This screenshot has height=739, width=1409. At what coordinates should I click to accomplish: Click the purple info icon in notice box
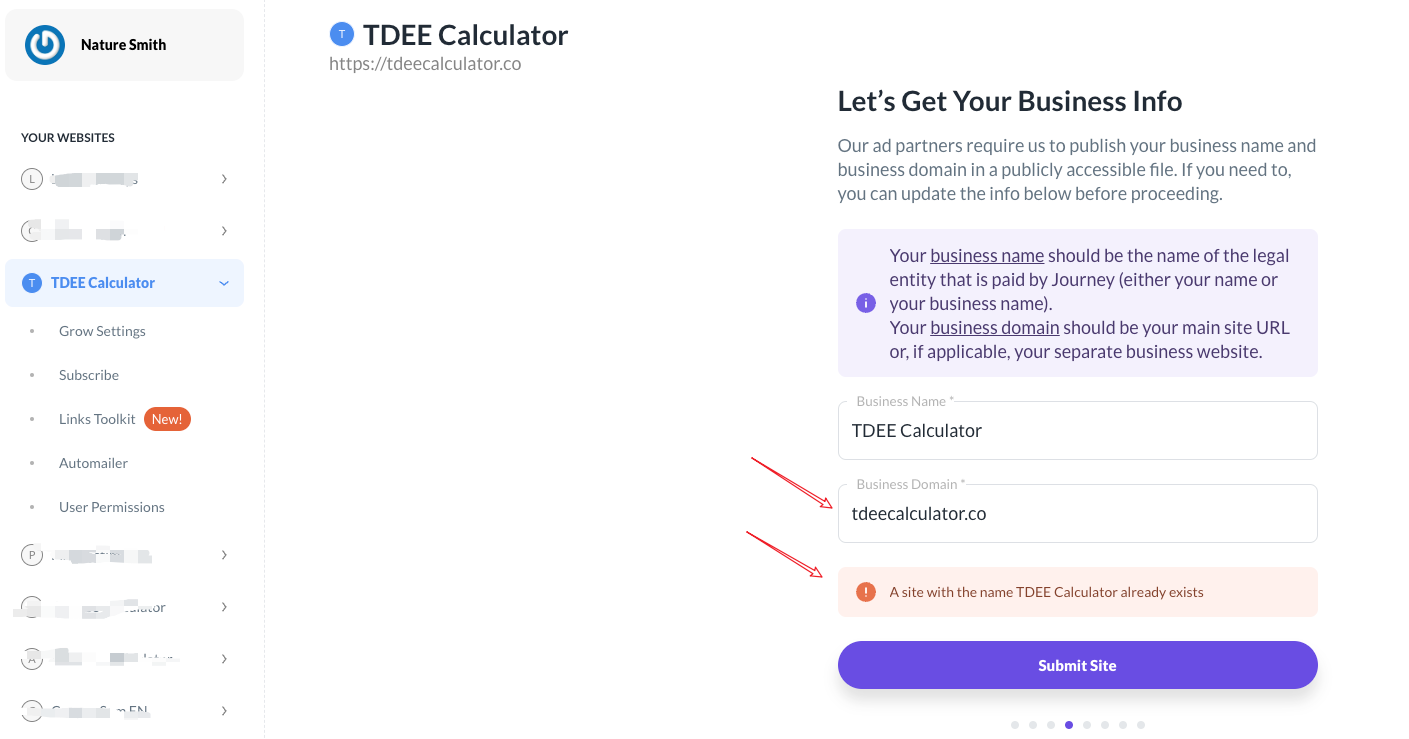click(866, 303)
